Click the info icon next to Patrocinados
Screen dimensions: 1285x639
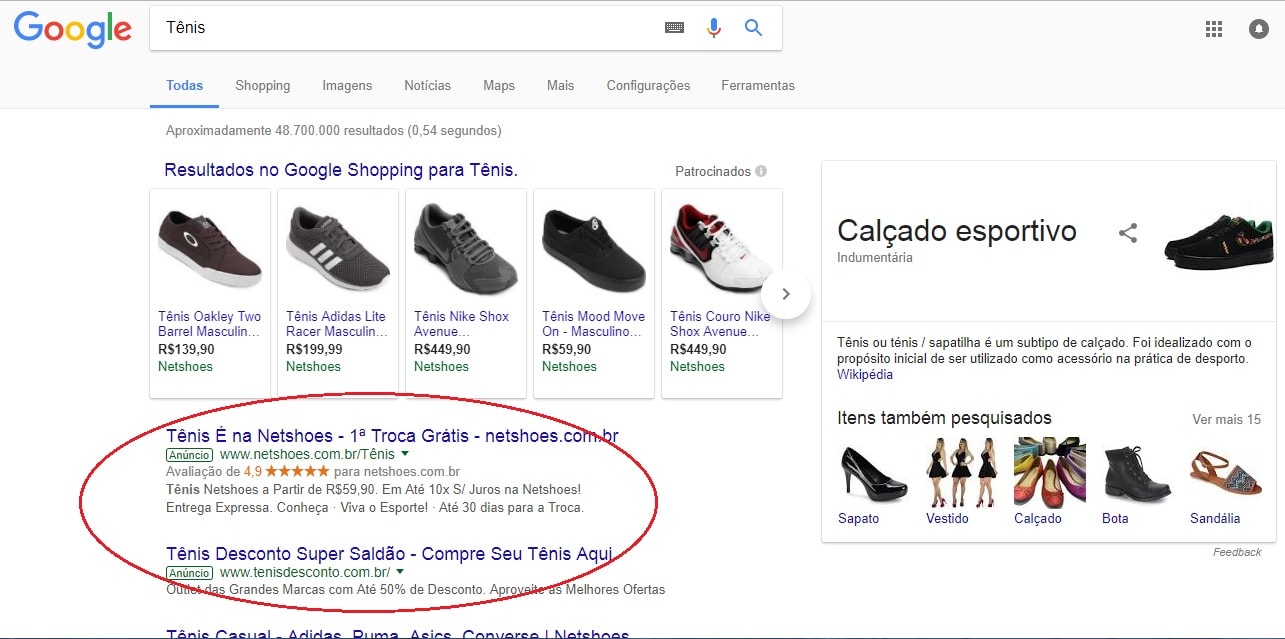coord(761,171)
